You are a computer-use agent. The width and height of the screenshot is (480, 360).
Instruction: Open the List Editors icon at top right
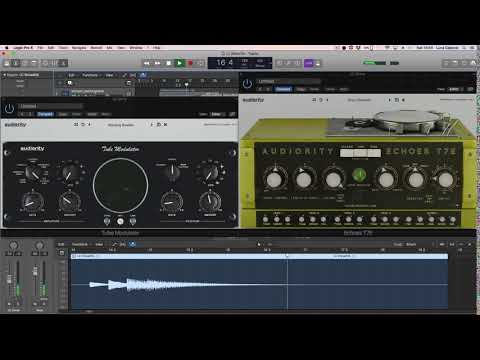tap(446, 63)
